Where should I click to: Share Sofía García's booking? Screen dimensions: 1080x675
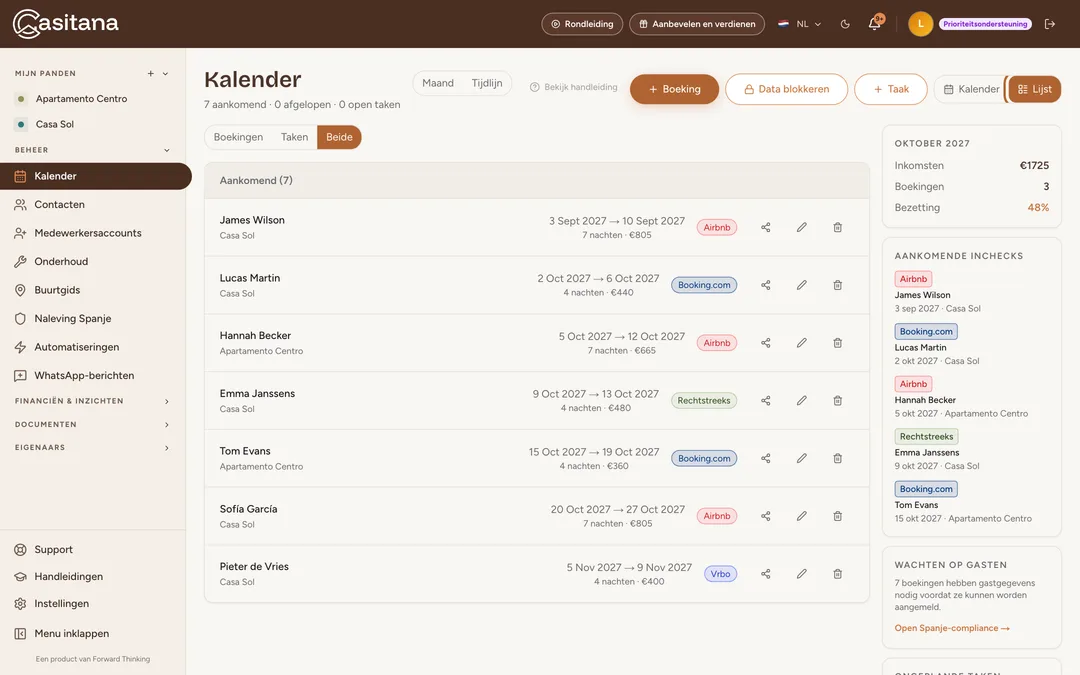[765, 516]
